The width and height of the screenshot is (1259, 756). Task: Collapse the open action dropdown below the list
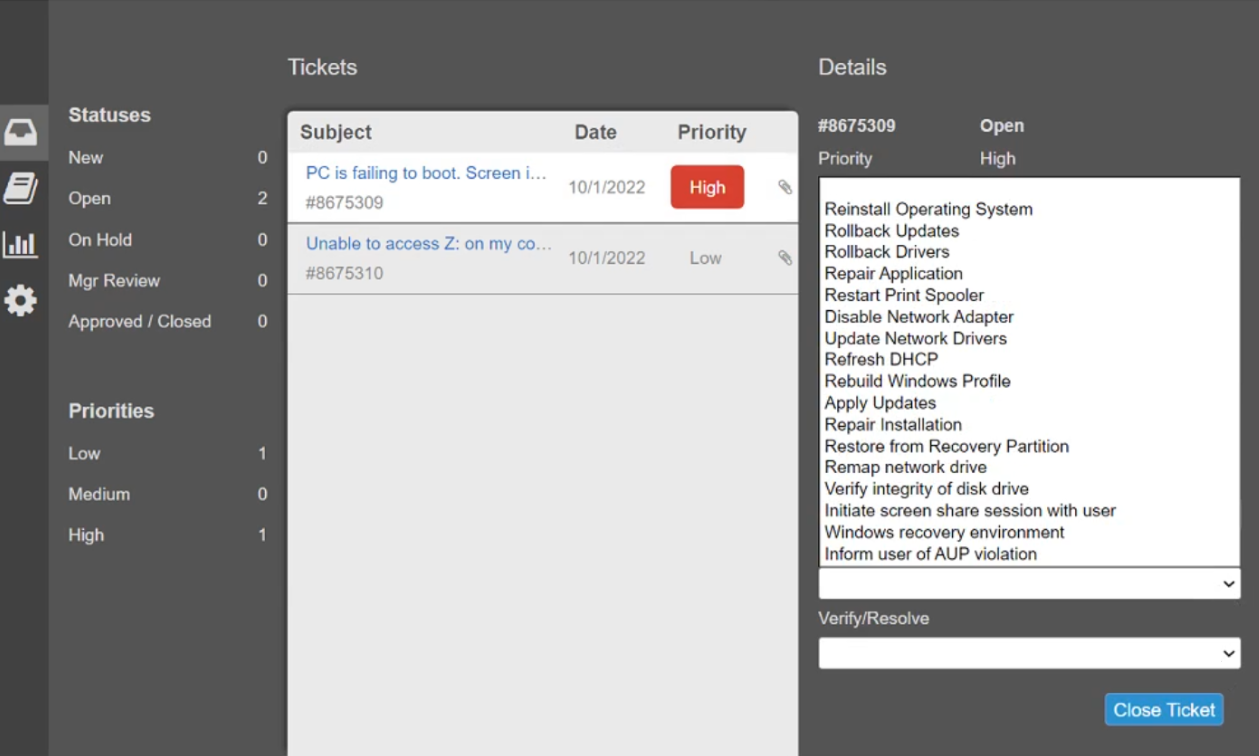click(1029, 584)
